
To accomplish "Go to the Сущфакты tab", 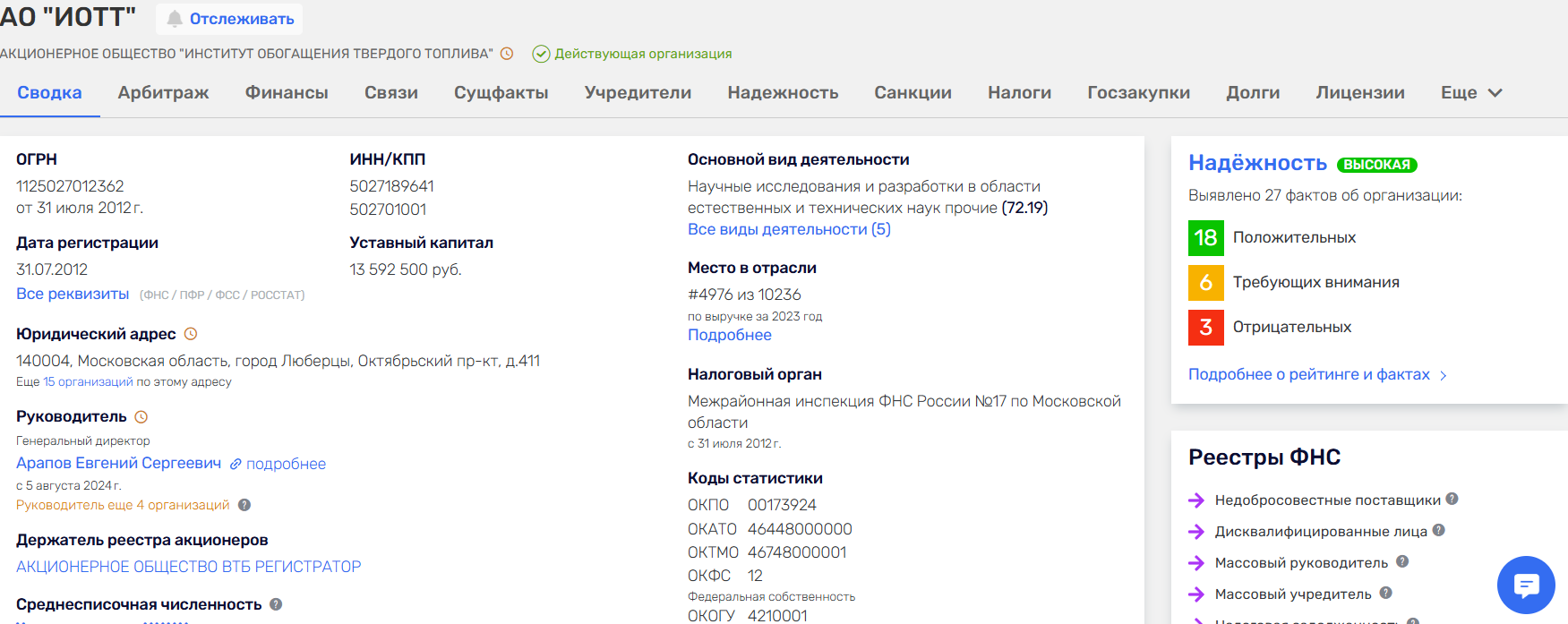I will [x=501, y=93].
